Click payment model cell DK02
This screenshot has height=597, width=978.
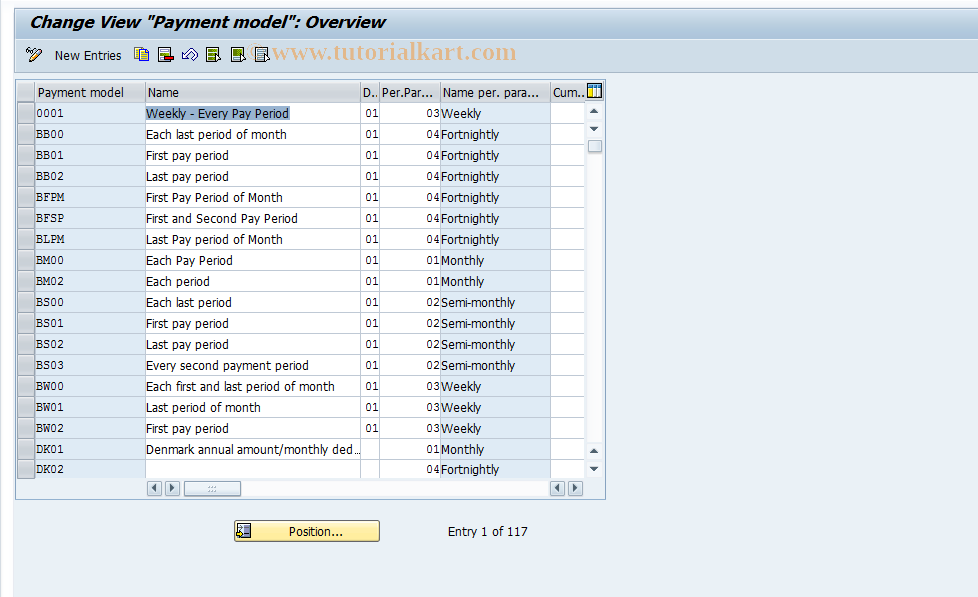[x=90, y=469]
